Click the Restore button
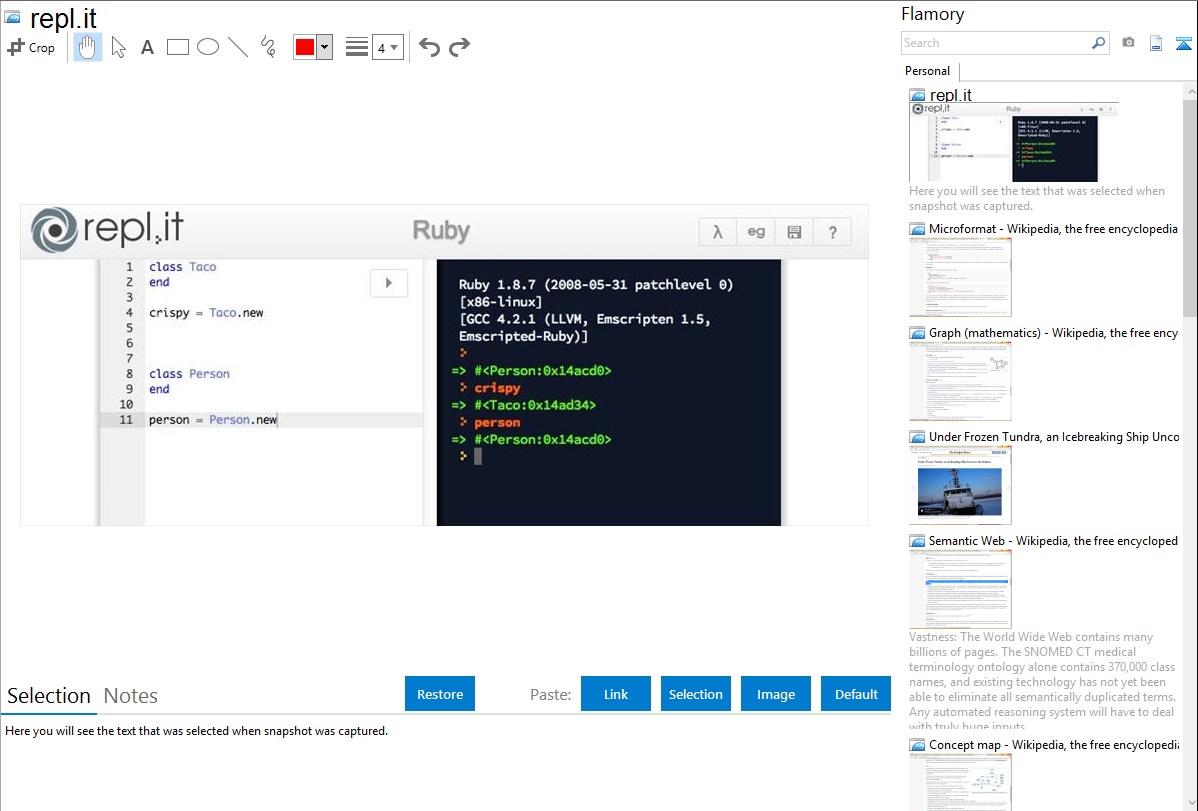1198x811 pixels. 440,694
